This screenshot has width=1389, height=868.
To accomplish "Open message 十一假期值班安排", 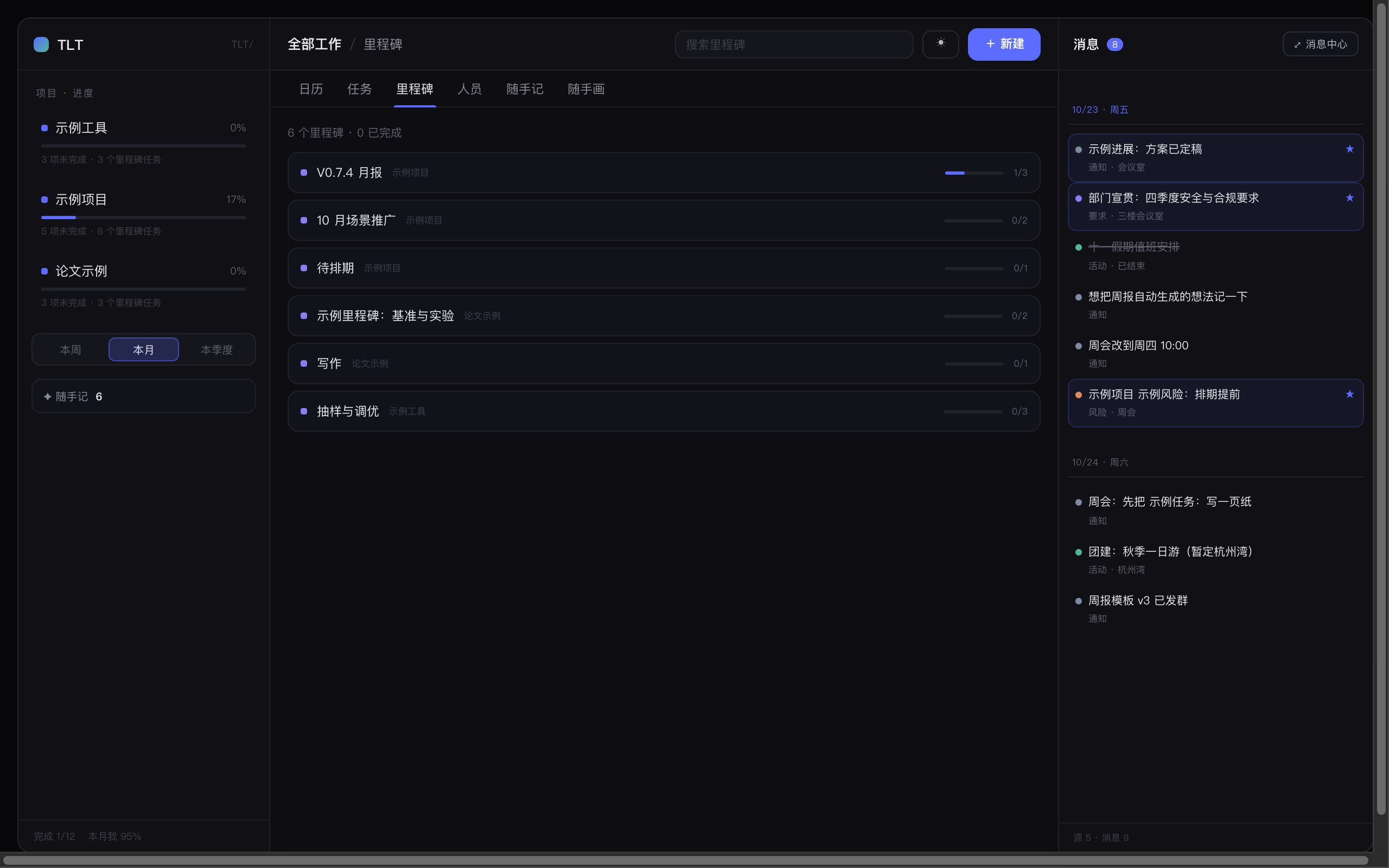I will (1215, 256).
